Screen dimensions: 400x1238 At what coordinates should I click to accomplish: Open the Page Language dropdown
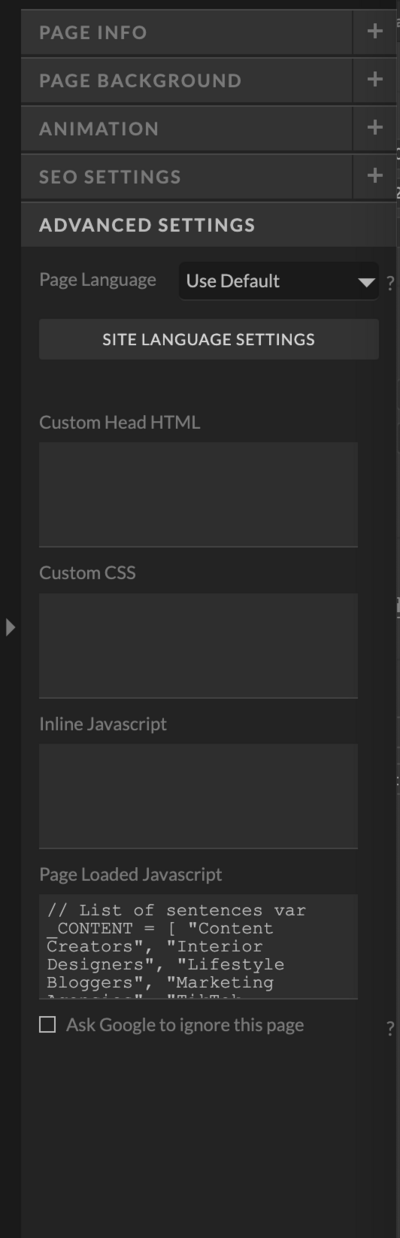(279, 281)
